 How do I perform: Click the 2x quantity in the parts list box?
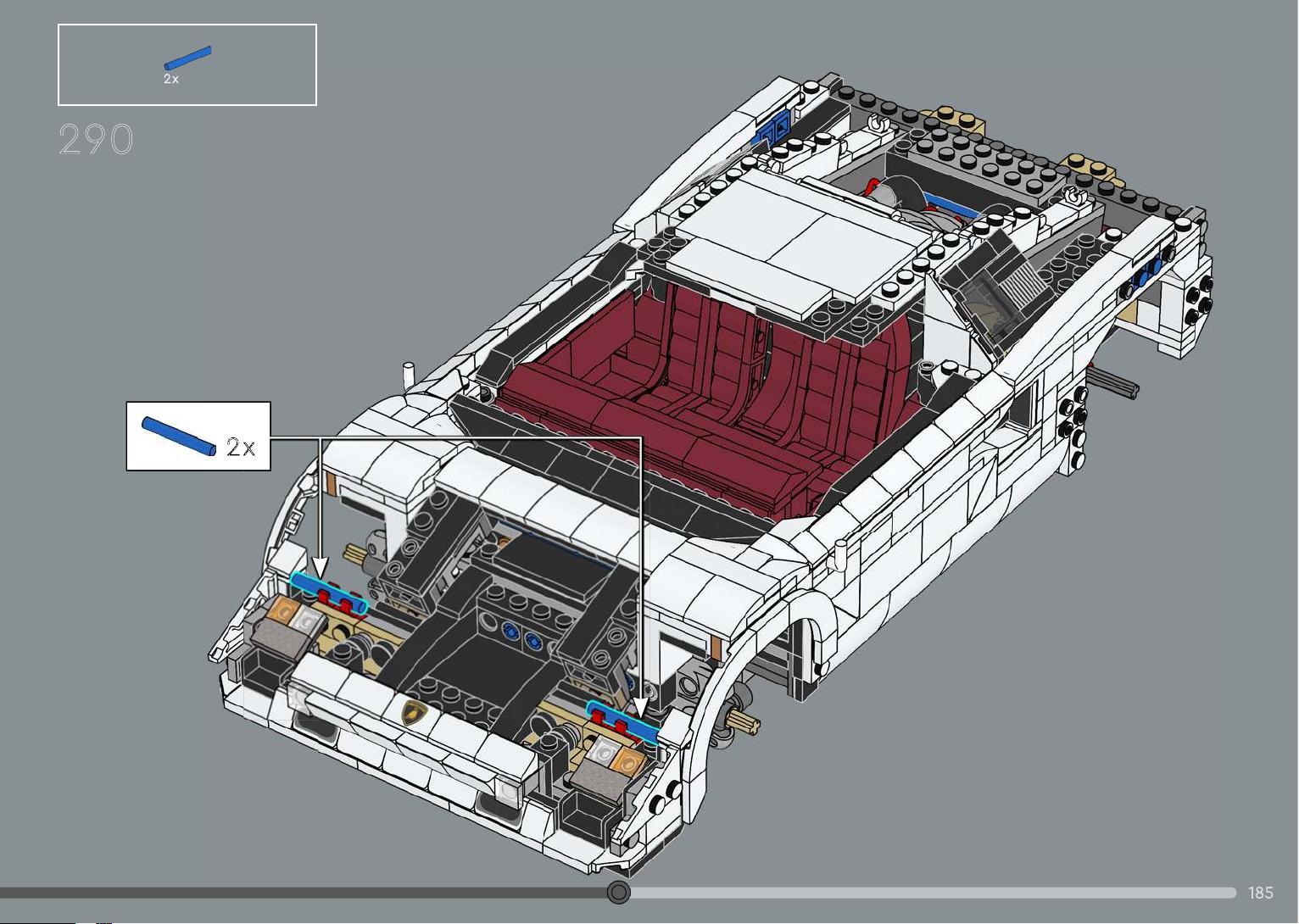point(171,79)
